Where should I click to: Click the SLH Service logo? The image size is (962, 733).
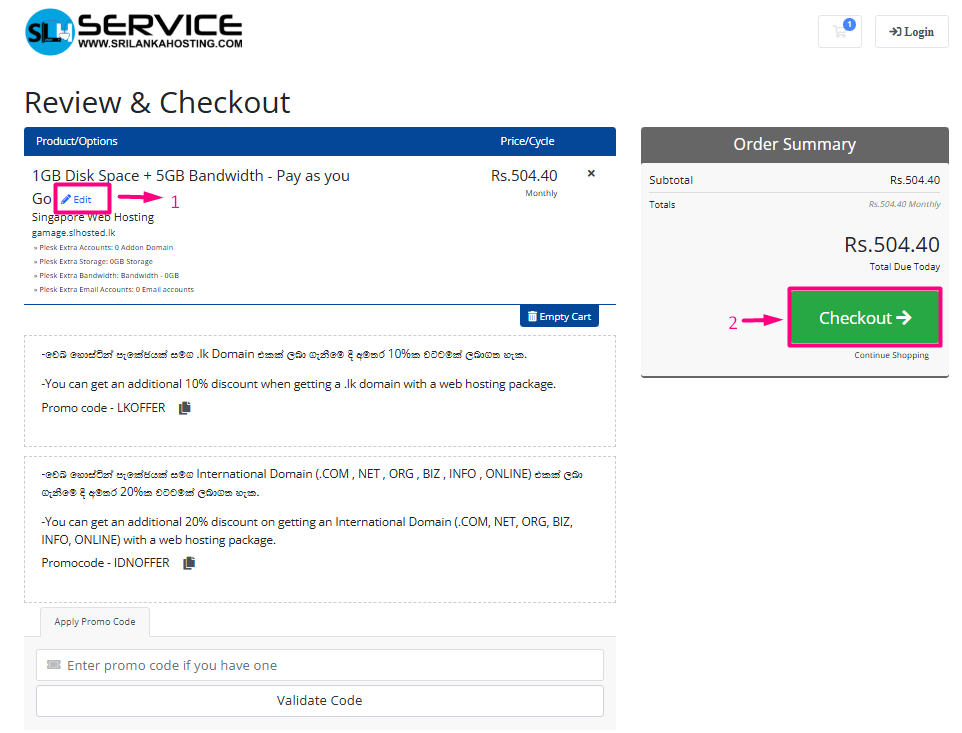(134, 31)
